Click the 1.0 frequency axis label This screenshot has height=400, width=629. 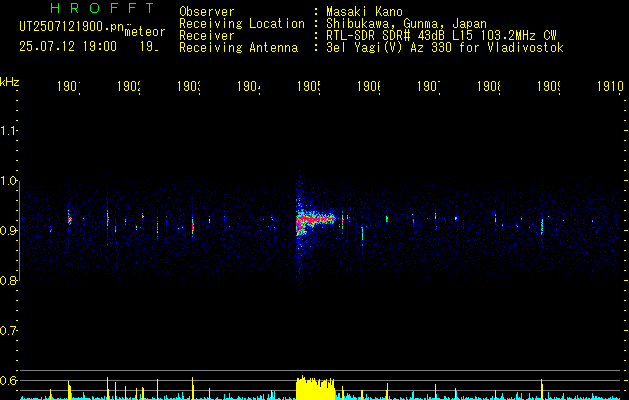[8, 181]
